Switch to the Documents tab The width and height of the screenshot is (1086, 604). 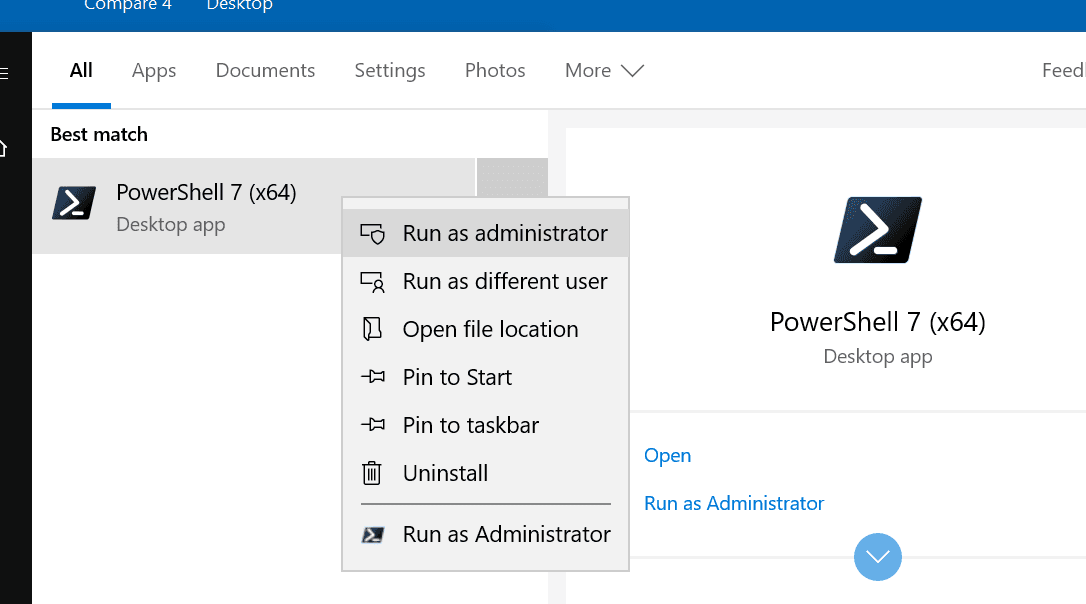[x=265, y=71]
